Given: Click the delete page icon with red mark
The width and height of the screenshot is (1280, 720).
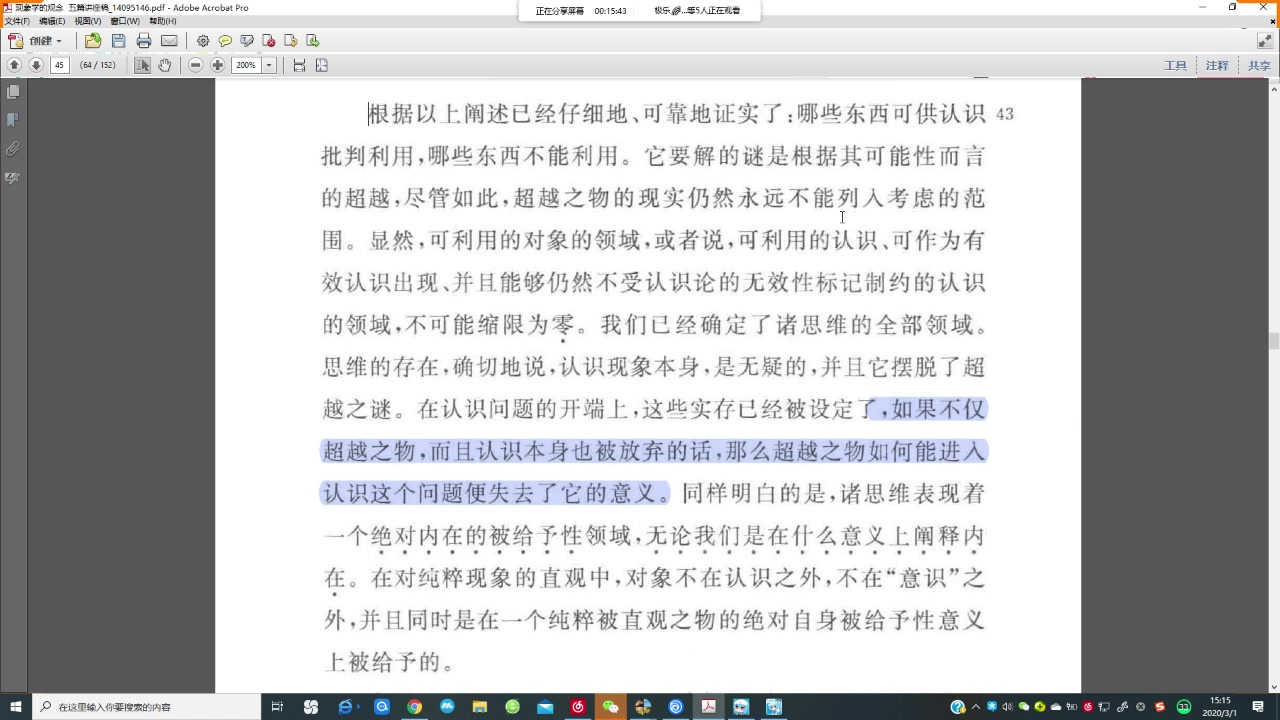Looking at the screenshot, I should coord(269,41).
